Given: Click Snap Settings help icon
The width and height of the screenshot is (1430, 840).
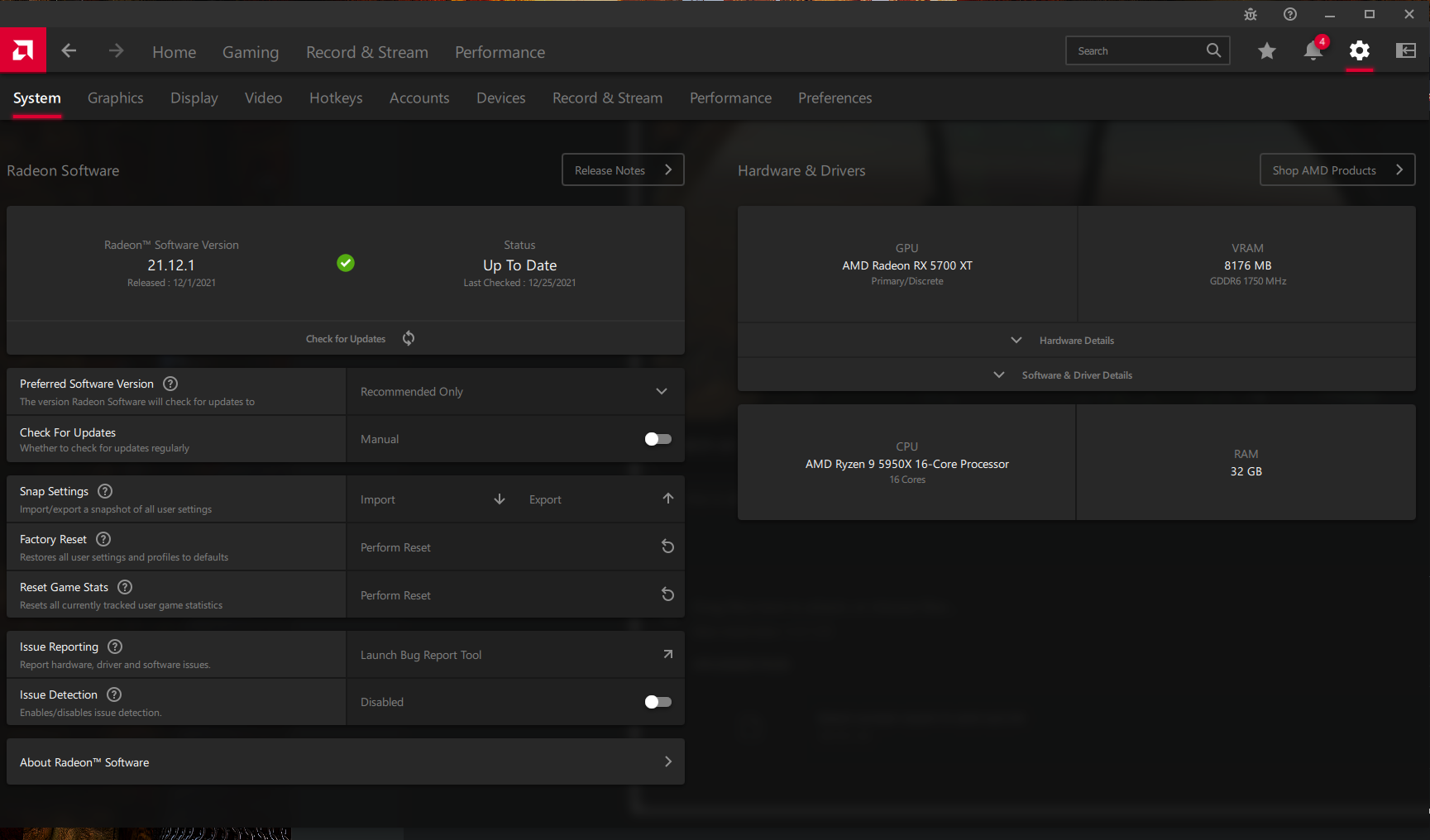Looking at the screenshot, I should click(x=105, y=491).
